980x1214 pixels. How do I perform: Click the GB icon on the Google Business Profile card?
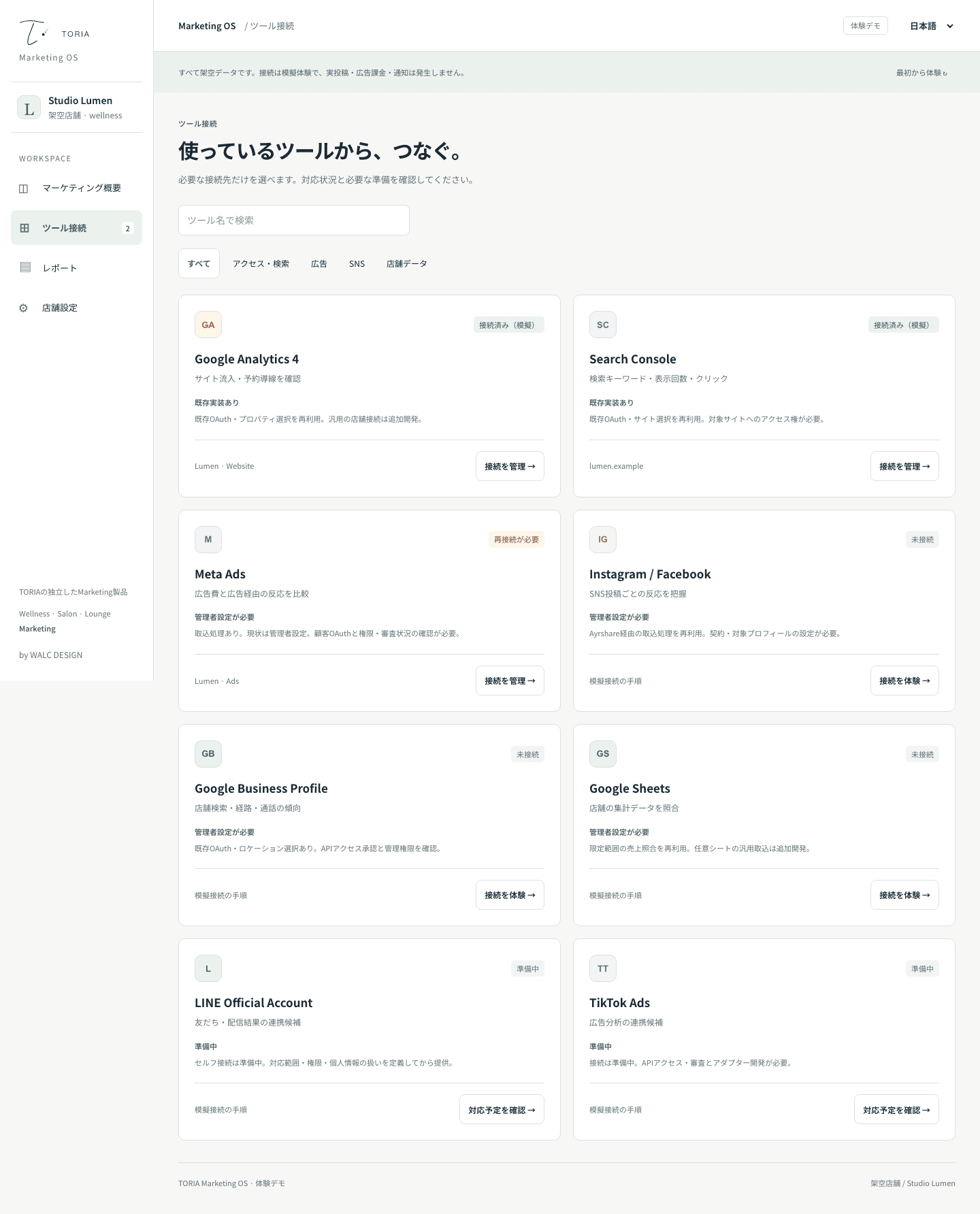coord(208,753)
